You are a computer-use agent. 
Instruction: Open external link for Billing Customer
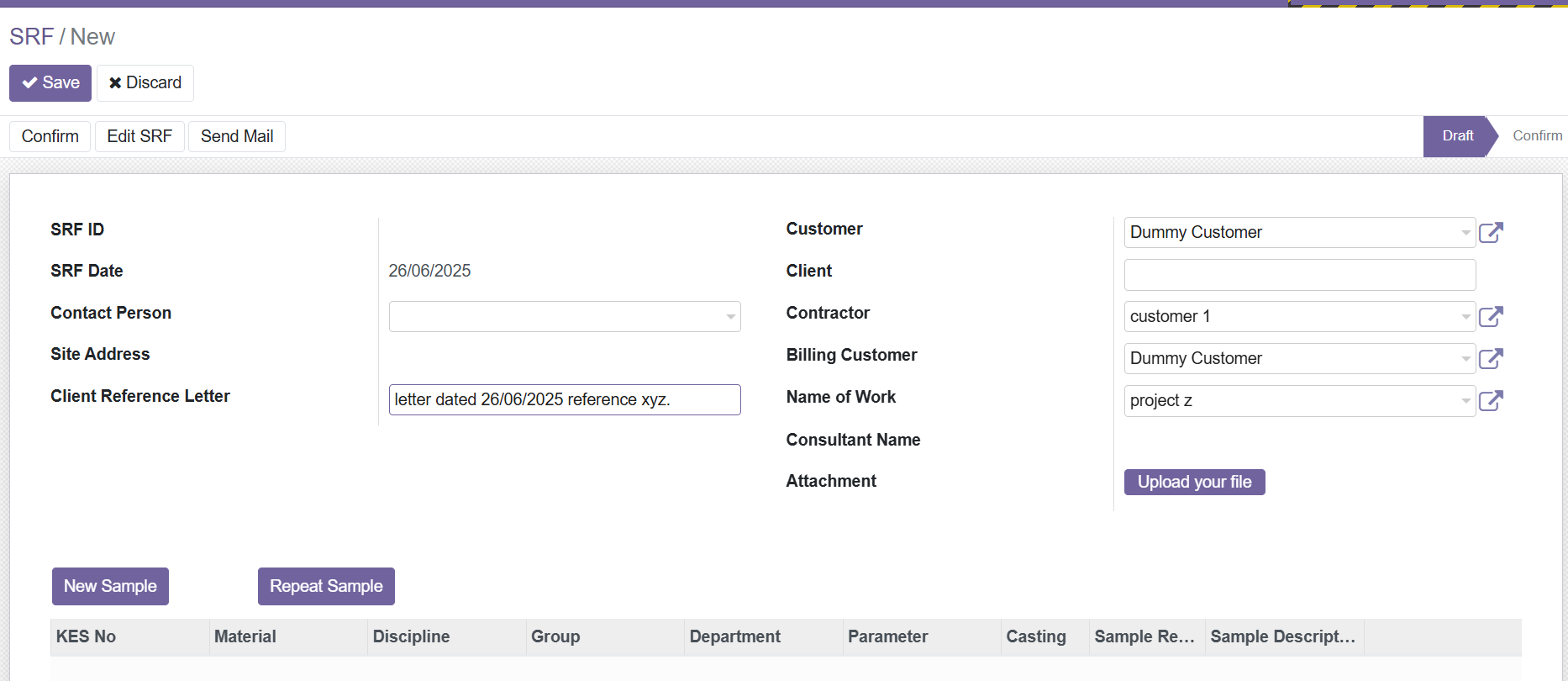tap(1490, 359)
